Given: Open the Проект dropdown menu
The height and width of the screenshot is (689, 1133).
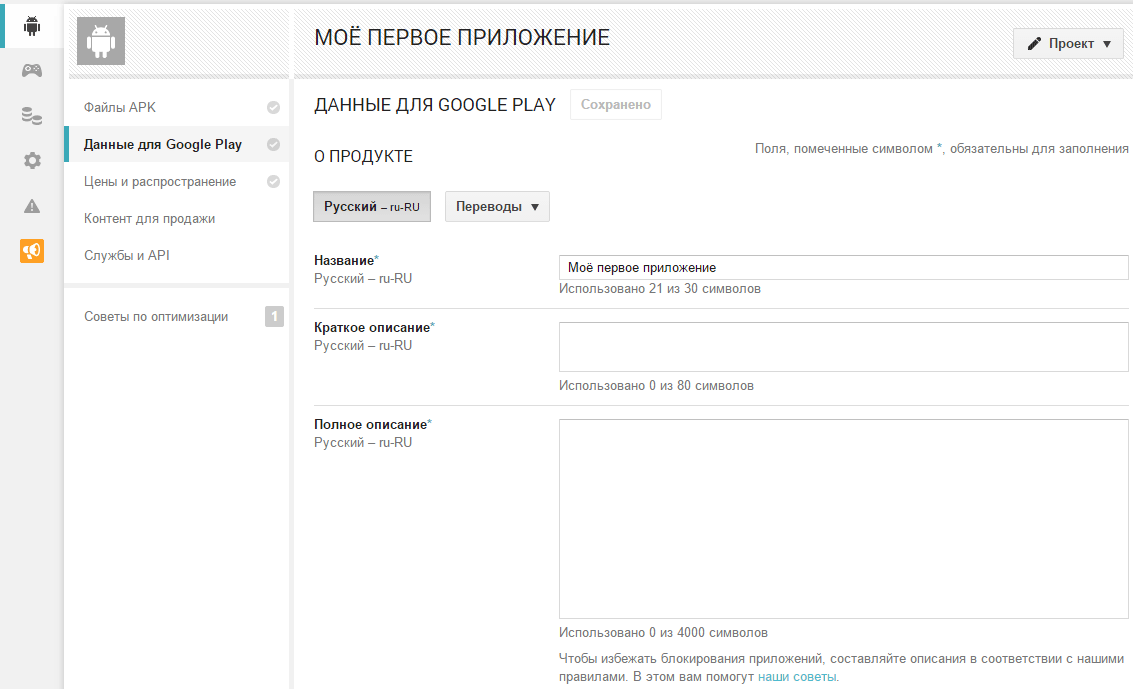Looking at the screenshot, I should [x=1068, y=43].
